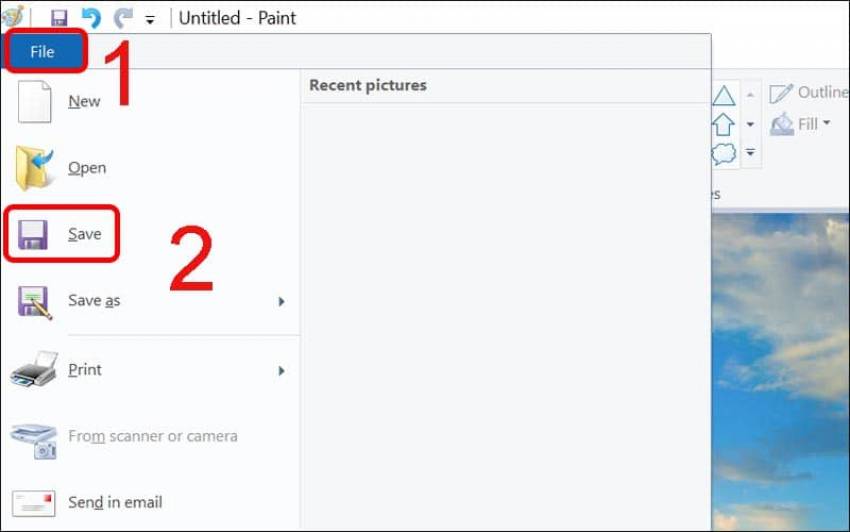
Task: Expand the shapes gallery with the More arrow
Action: pyautogui.click(x=750, y=153)
